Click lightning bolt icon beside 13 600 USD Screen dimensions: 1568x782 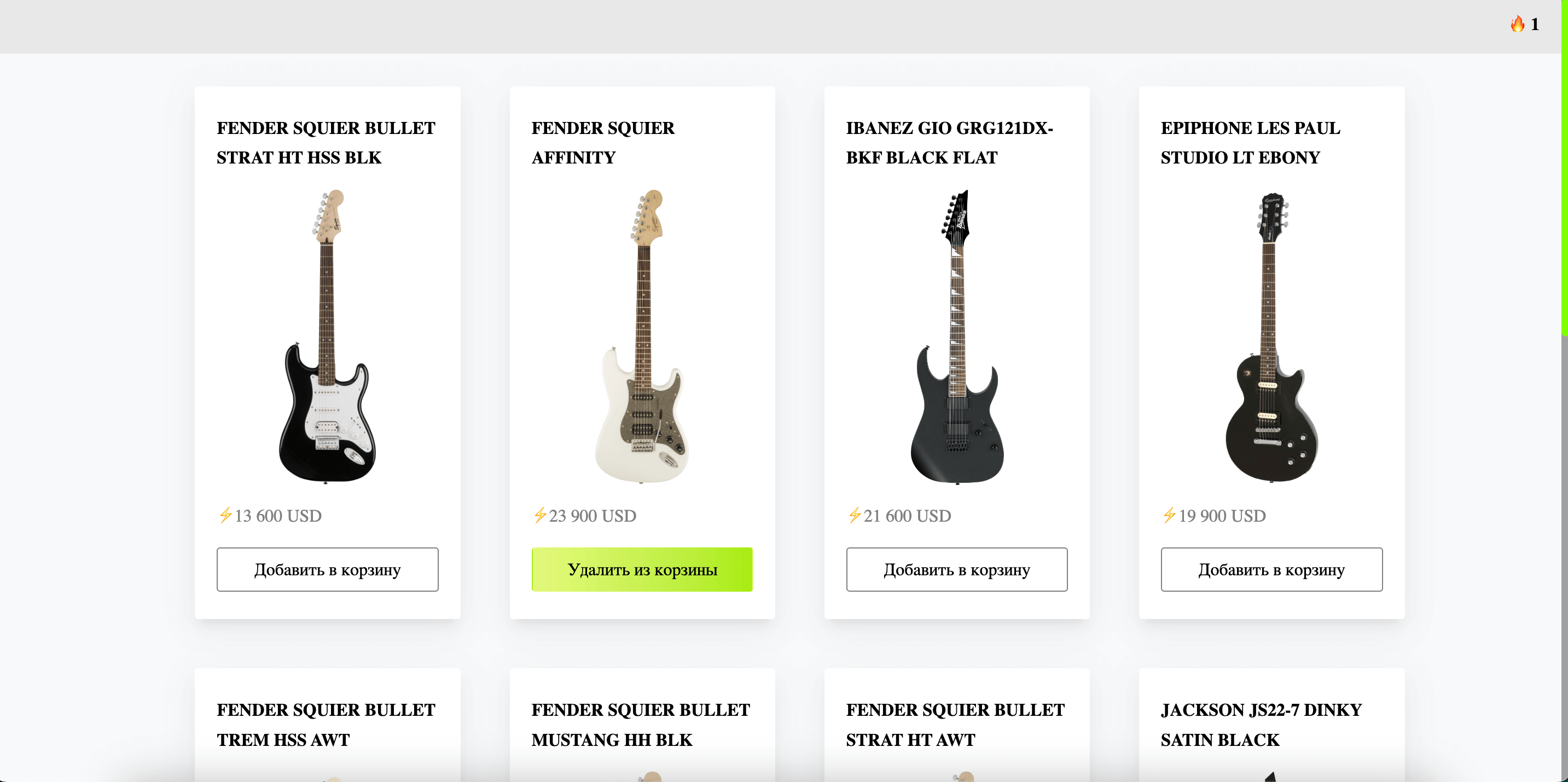[225, 515]
